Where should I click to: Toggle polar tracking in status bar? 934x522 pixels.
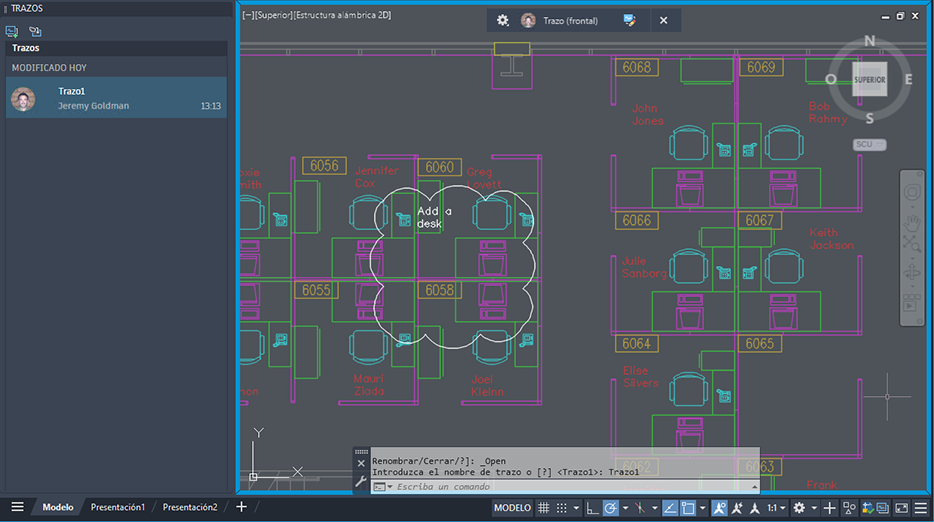pyautogui.click(x=610, y=508)
